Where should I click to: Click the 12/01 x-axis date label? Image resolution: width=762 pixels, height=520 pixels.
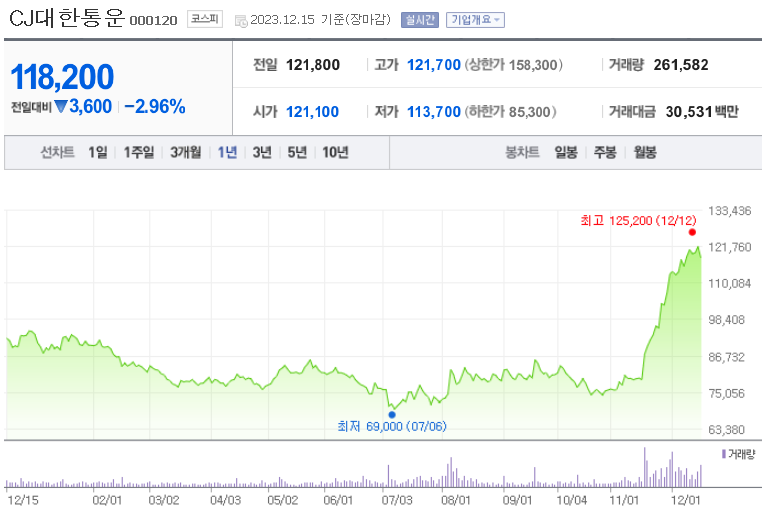[685, 500]
